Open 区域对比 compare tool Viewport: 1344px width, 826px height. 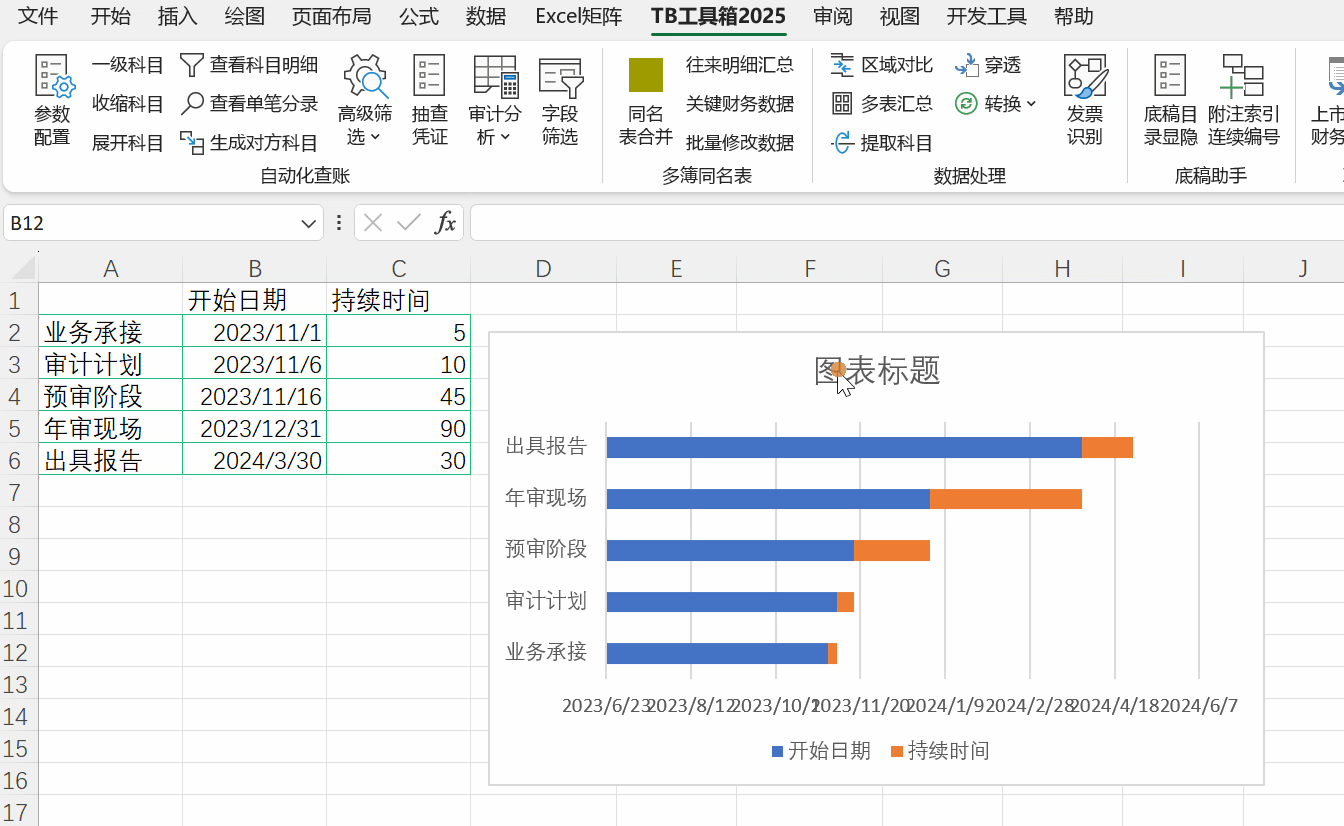(x=882, y=65)
